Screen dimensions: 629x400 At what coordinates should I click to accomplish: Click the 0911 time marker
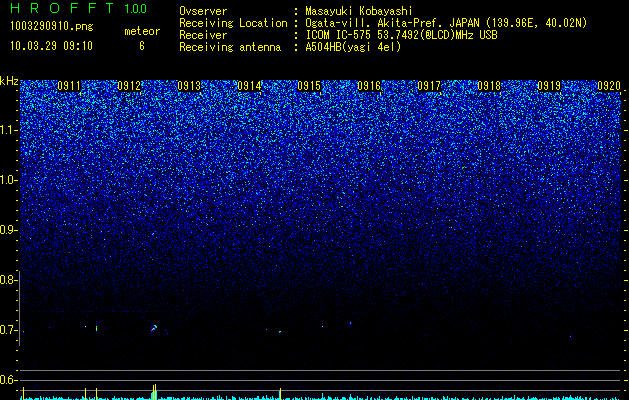click(69, 86)
